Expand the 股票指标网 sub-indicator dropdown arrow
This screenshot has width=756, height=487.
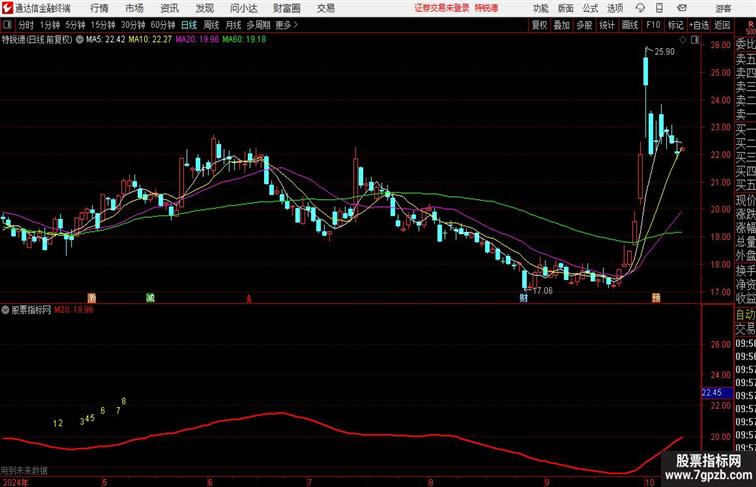point(5,310)
